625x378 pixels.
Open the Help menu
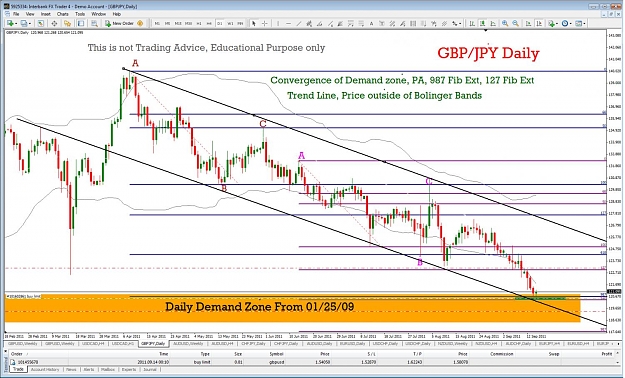coord(116,14)
